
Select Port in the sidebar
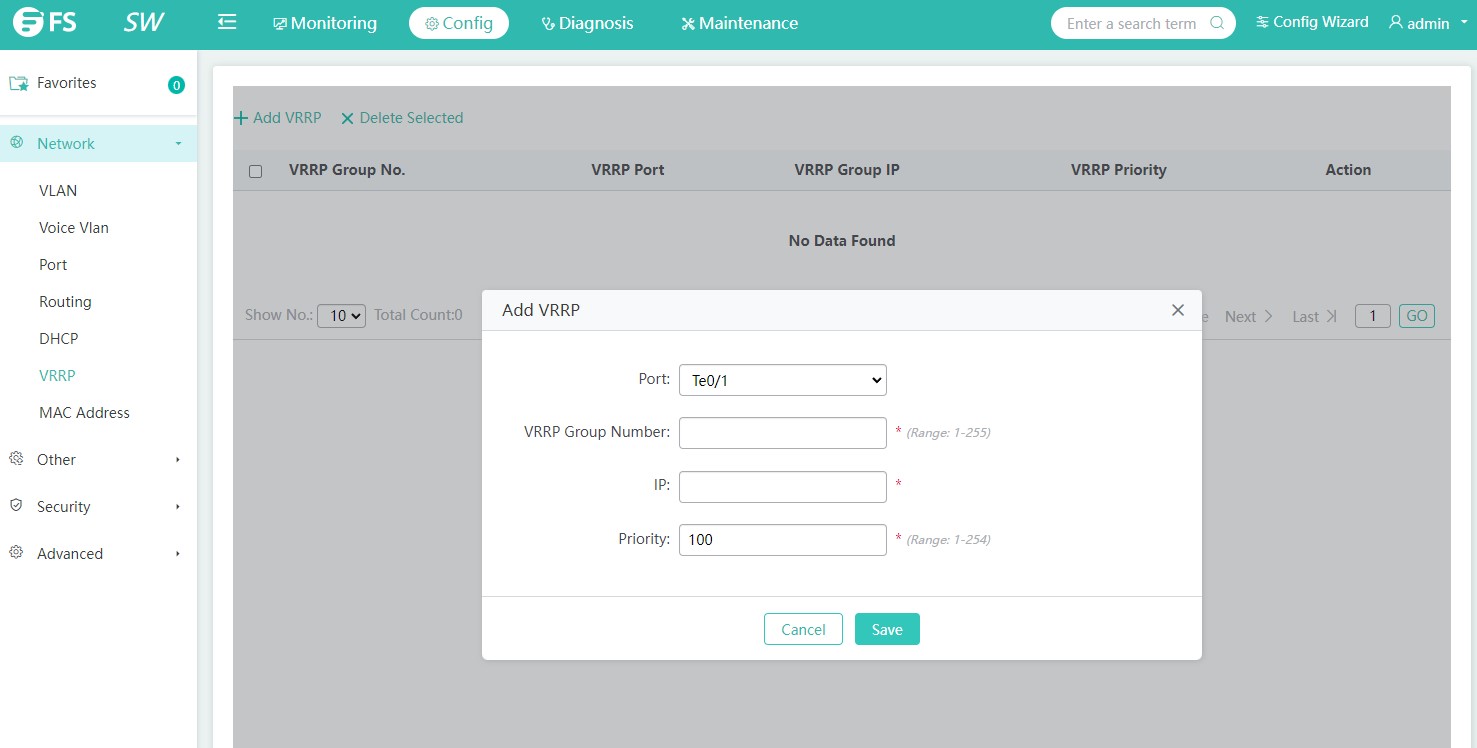[53, 264]
